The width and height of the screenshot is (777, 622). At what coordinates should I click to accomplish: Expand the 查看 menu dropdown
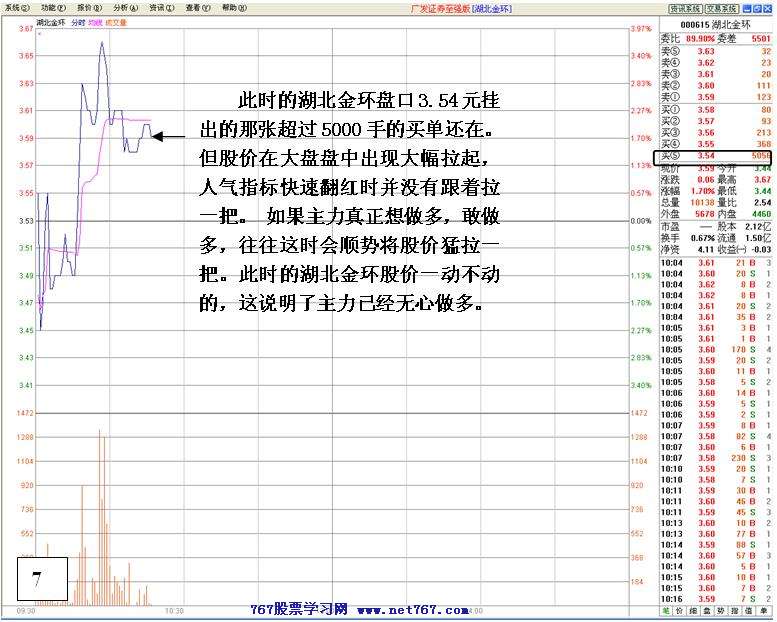coord(193,7)
